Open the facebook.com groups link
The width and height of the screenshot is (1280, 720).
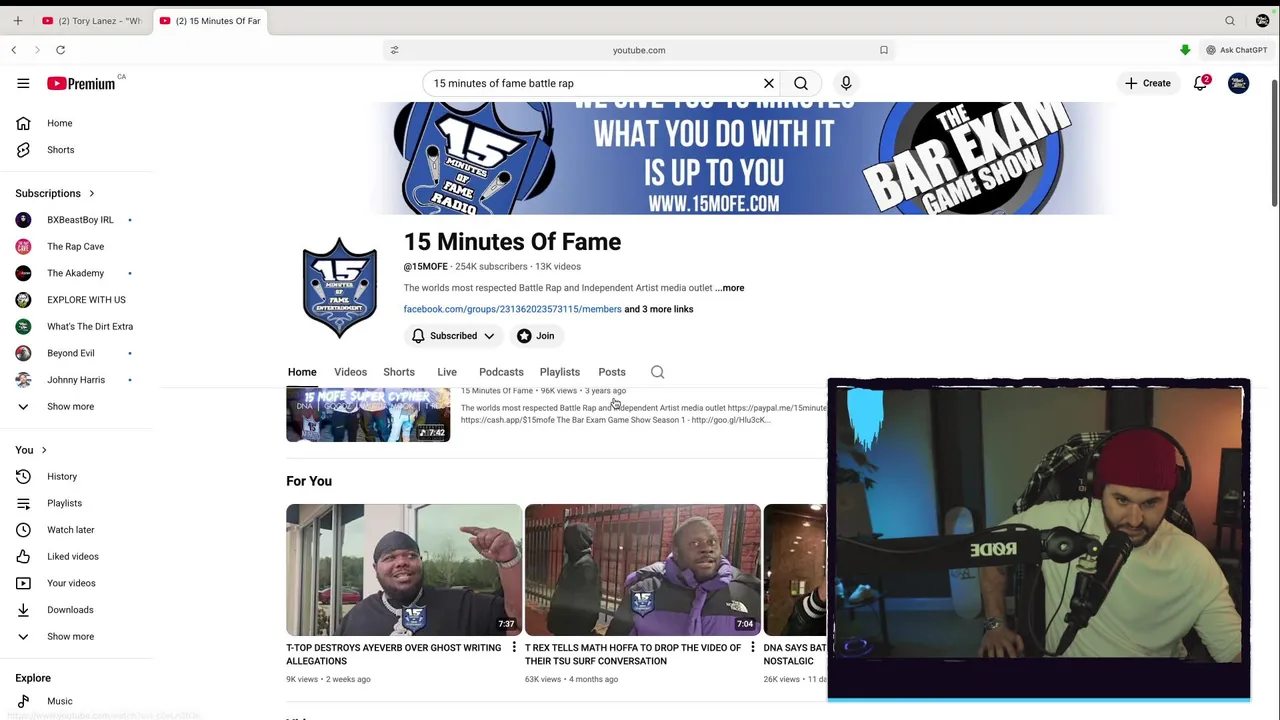point(512,309)
